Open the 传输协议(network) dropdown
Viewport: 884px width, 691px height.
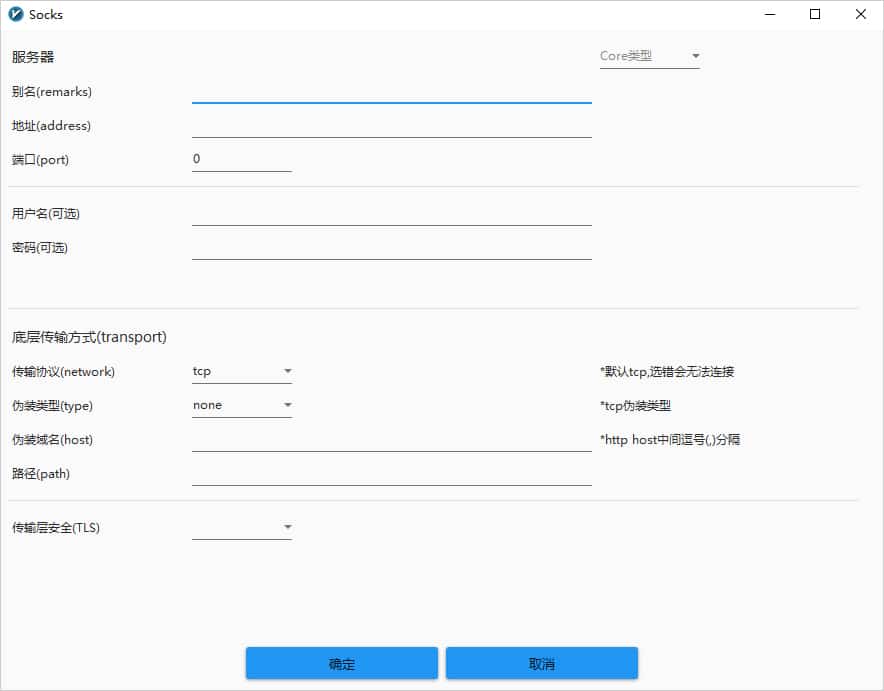click(x=240, y=370)
